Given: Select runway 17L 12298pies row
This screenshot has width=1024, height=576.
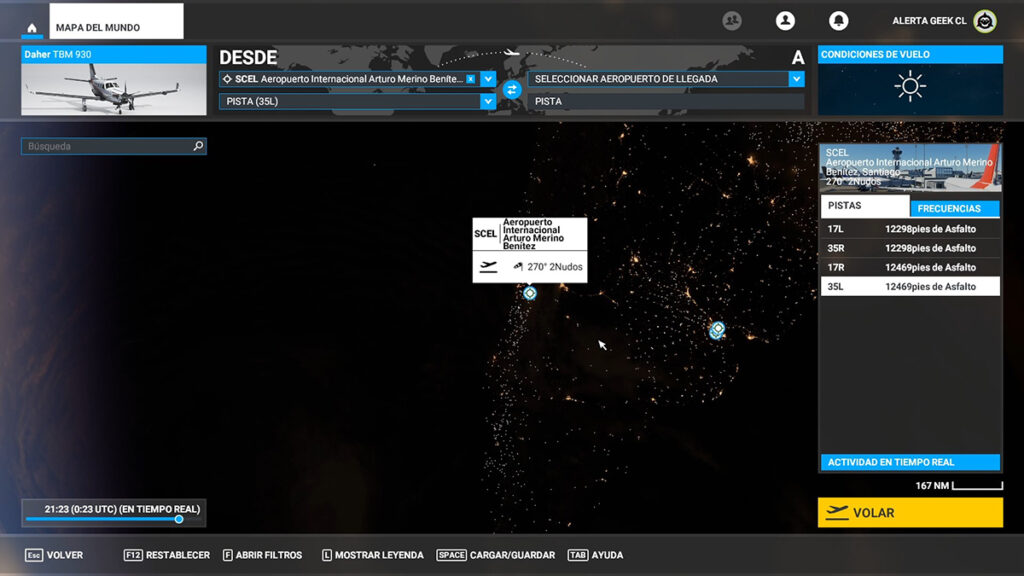Looking at the screenshot, I should 910,229.
